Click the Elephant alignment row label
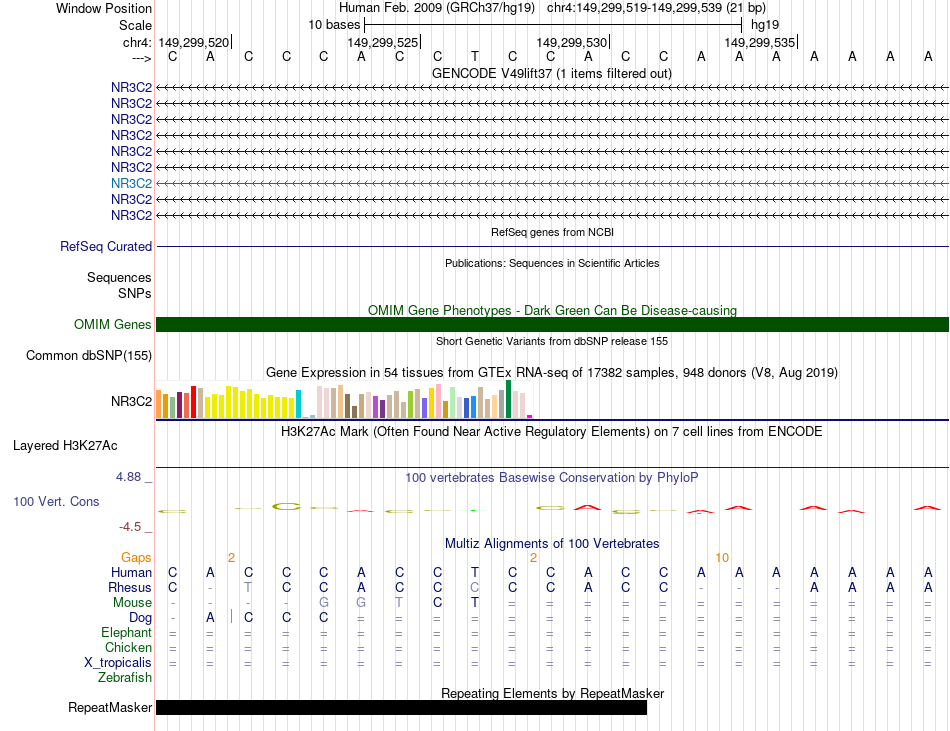This screenshot has height=731, width=950. 127,632
